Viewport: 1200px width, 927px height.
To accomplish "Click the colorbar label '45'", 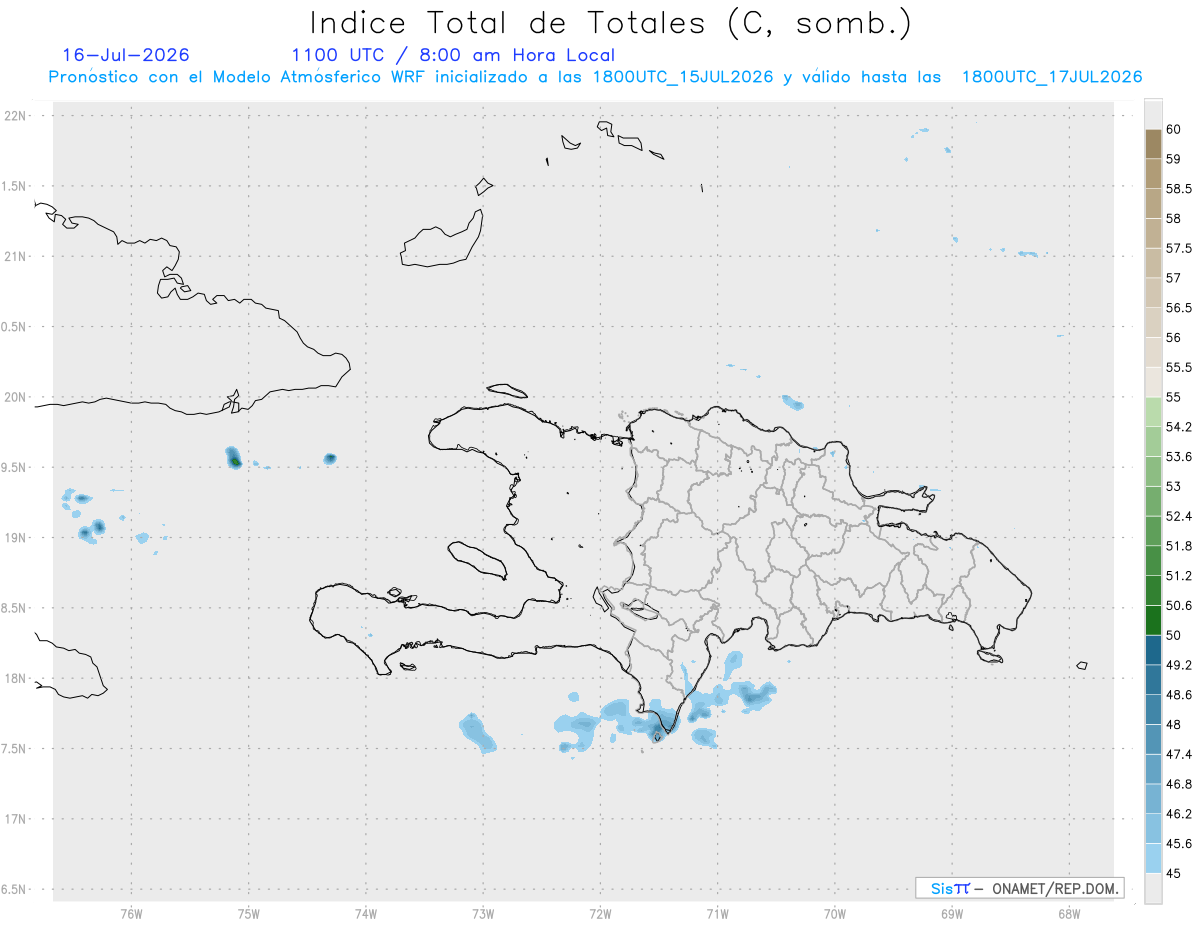I will pos(1174,873).
